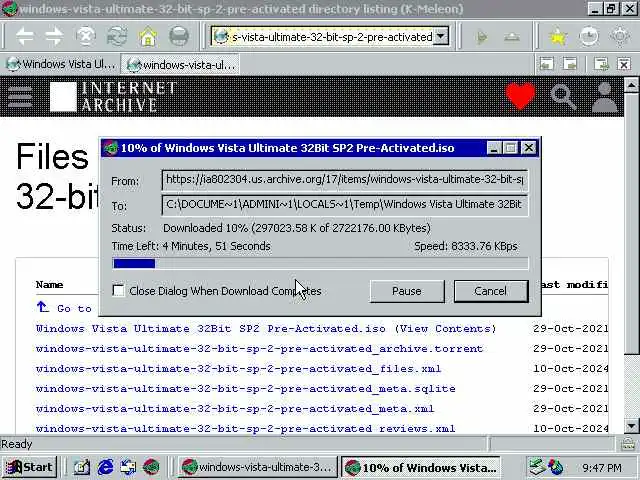Click the Time Left: 4 Minutes, 51 Seconds text

coord(191,246)
